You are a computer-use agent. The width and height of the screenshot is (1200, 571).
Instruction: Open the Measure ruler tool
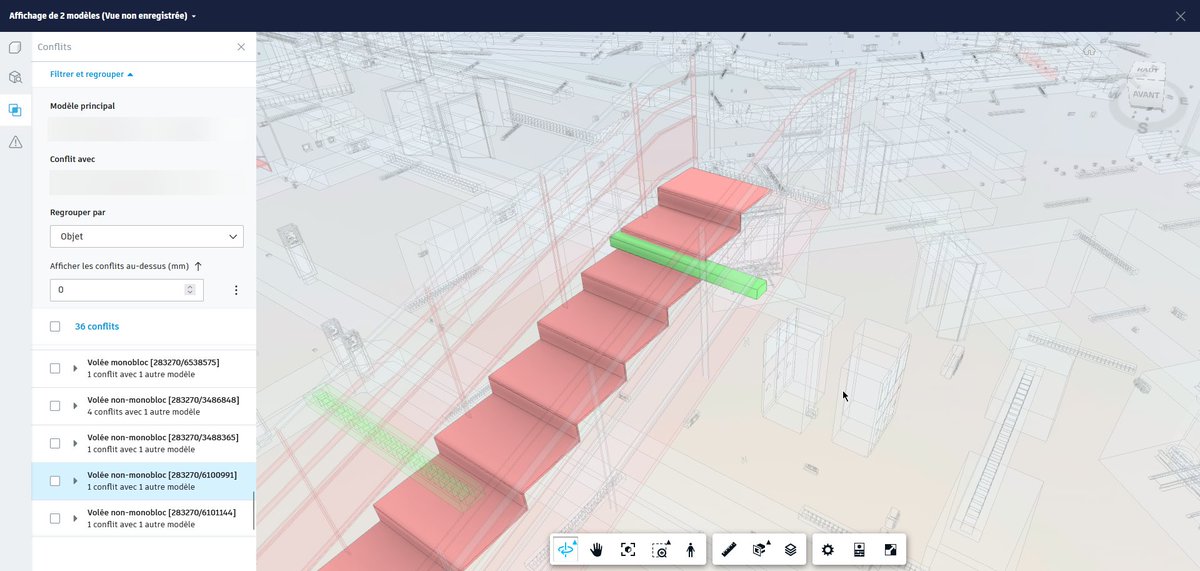pos(729,549)
